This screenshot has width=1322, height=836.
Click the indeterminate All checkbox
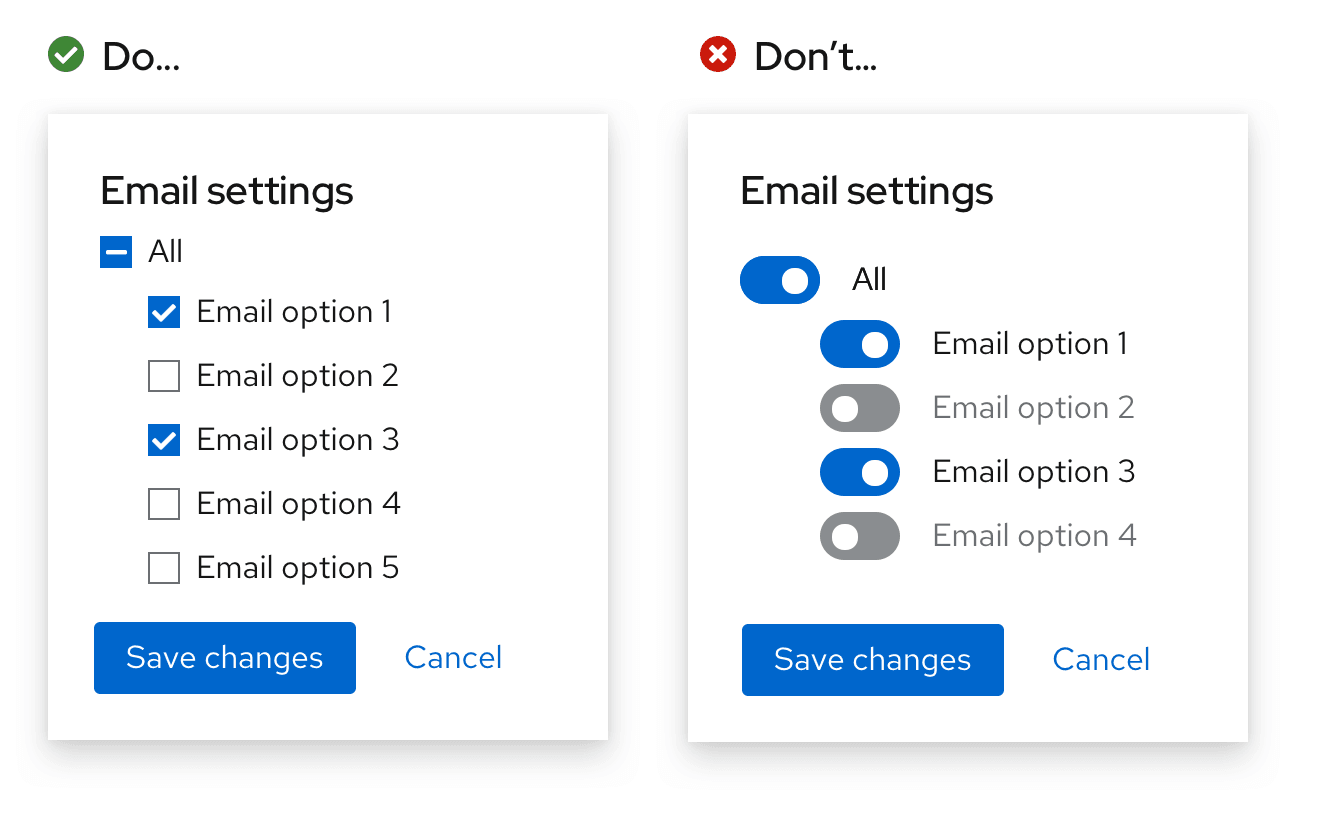pos(116,252)
